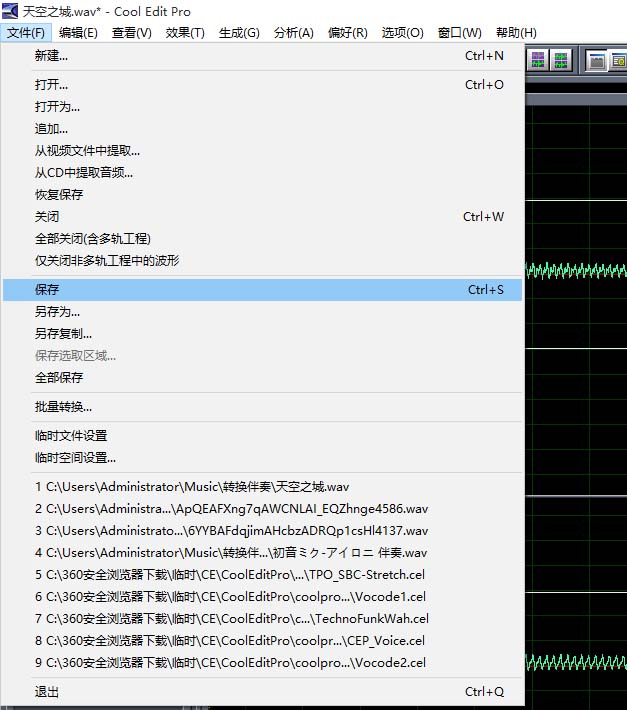Open the 生成(G) menu
Viewport: 627px width, 710px height.
(239, 33)
